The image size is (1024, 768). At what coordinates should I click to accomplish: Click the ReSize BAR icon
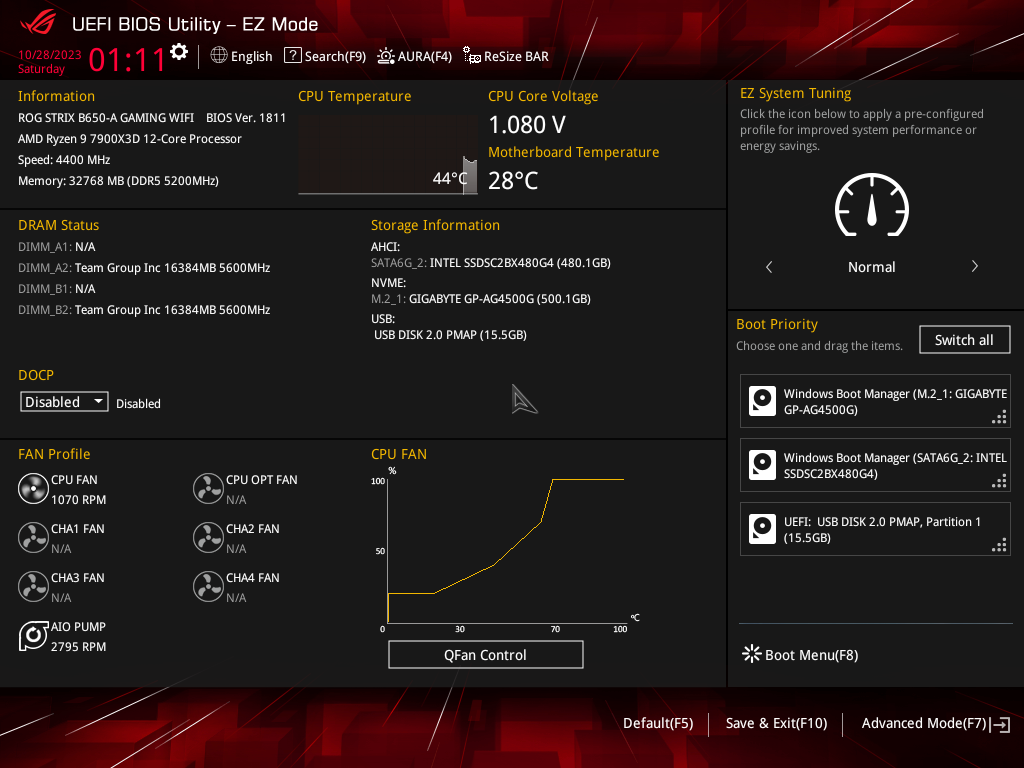point(472,56)
